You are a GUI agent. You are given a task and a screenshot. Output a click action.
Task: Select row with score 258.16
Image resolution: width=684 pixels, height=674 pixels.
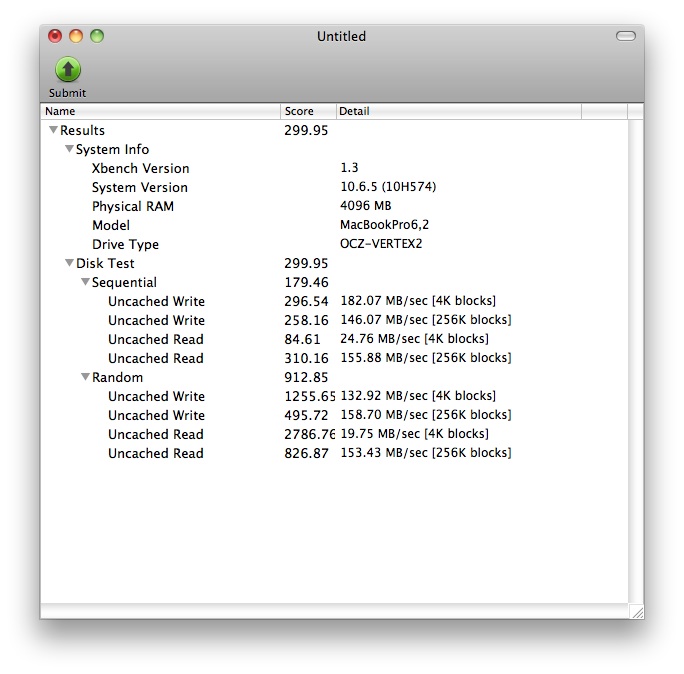pyautogui.click(x=335, y=320)
